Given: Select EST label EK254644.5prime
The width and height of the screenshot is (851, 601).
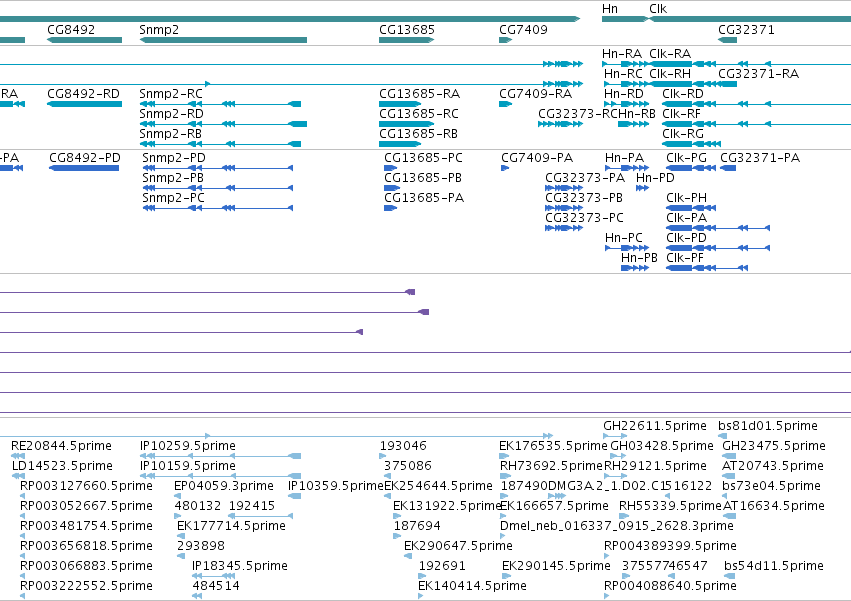Looking at the screenshot, I should pyautogui.click(x=438, y=486).
